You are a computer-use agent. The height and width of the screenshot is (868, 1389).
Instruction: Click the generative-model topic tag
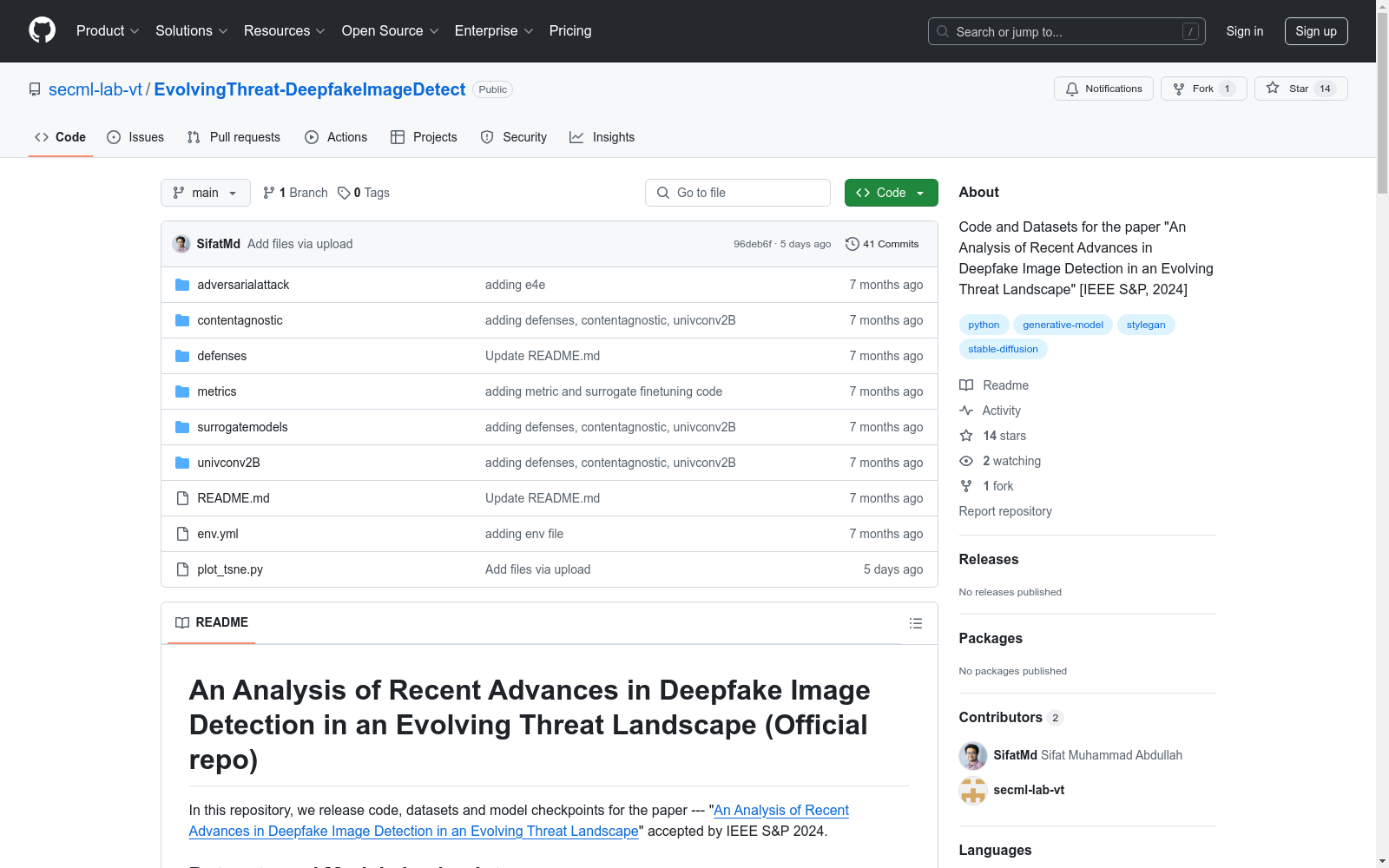(x=1063, y=325)
